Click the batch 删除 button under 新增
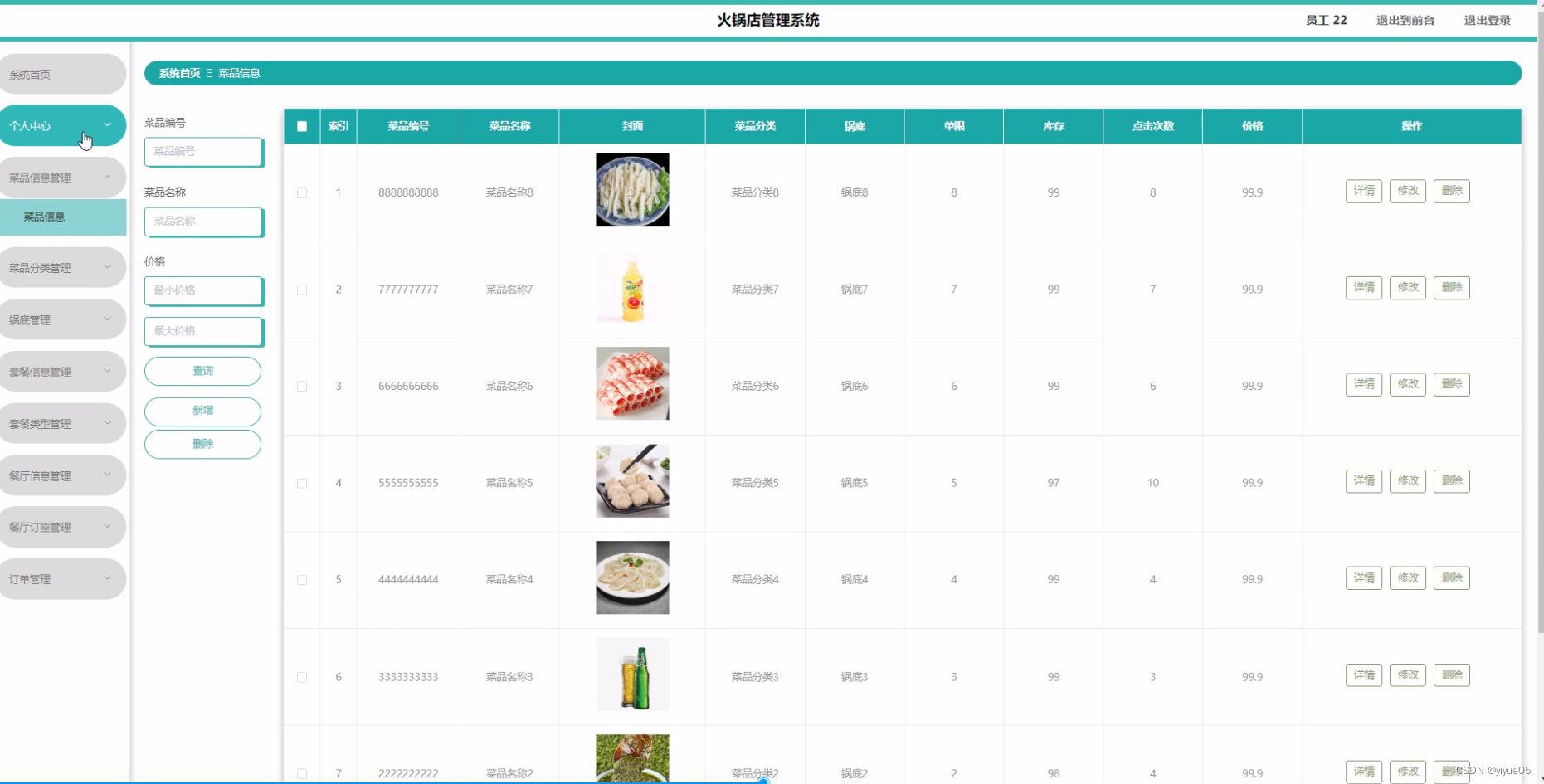1544x784 pixels. (x=202, y=444)
